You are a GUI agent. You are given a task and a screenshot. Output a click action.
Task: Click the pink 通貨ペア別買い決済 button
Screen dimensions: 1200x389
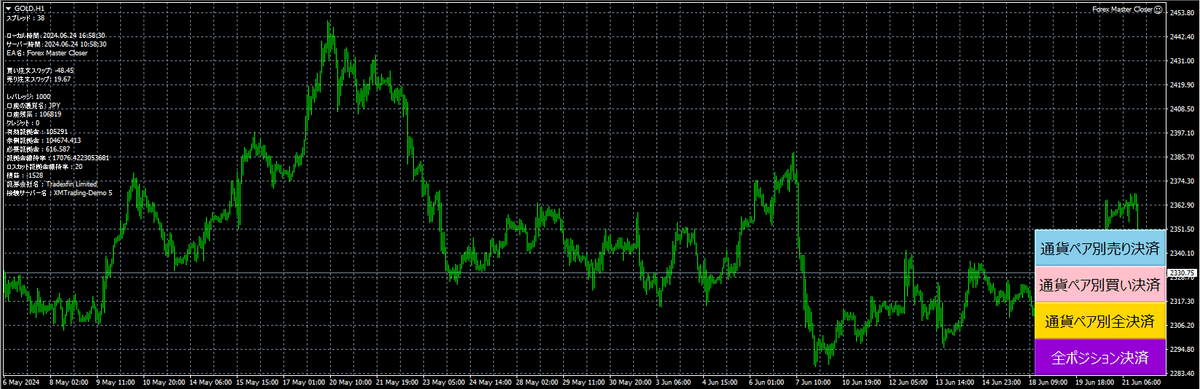pos(1100,285)
